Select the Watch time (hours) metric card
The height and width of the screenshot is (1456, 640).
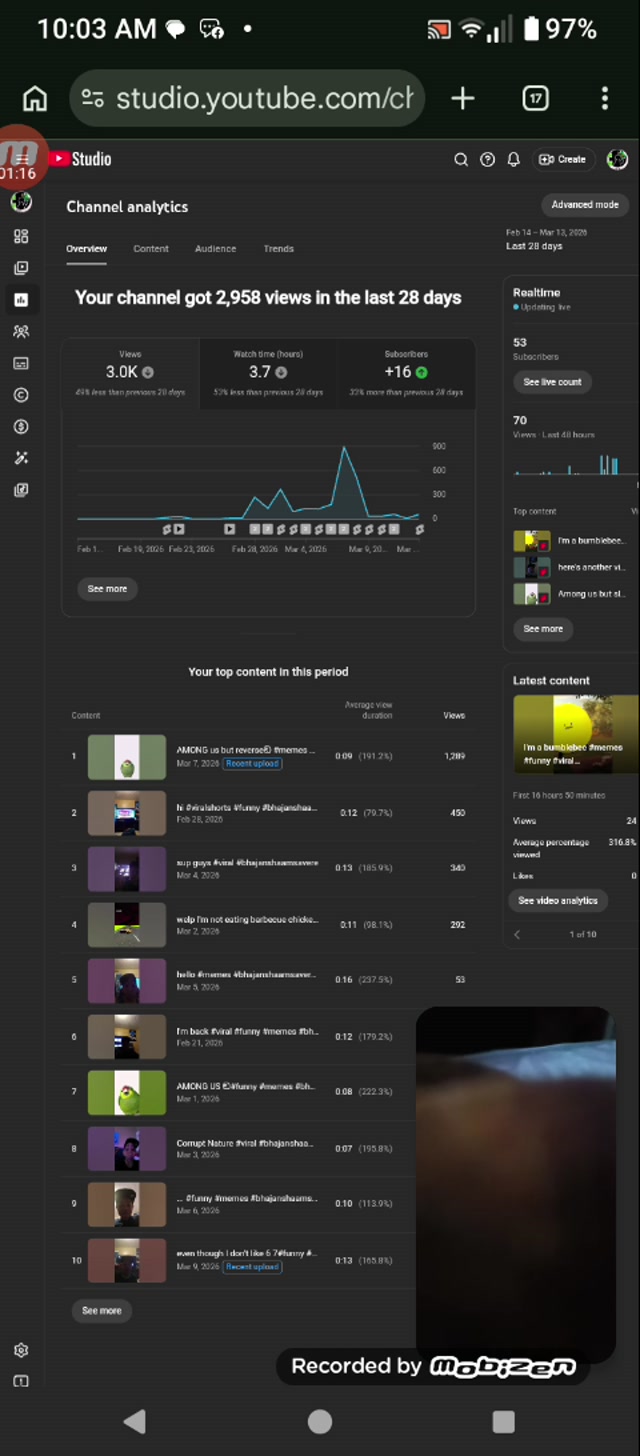(268, 373)
